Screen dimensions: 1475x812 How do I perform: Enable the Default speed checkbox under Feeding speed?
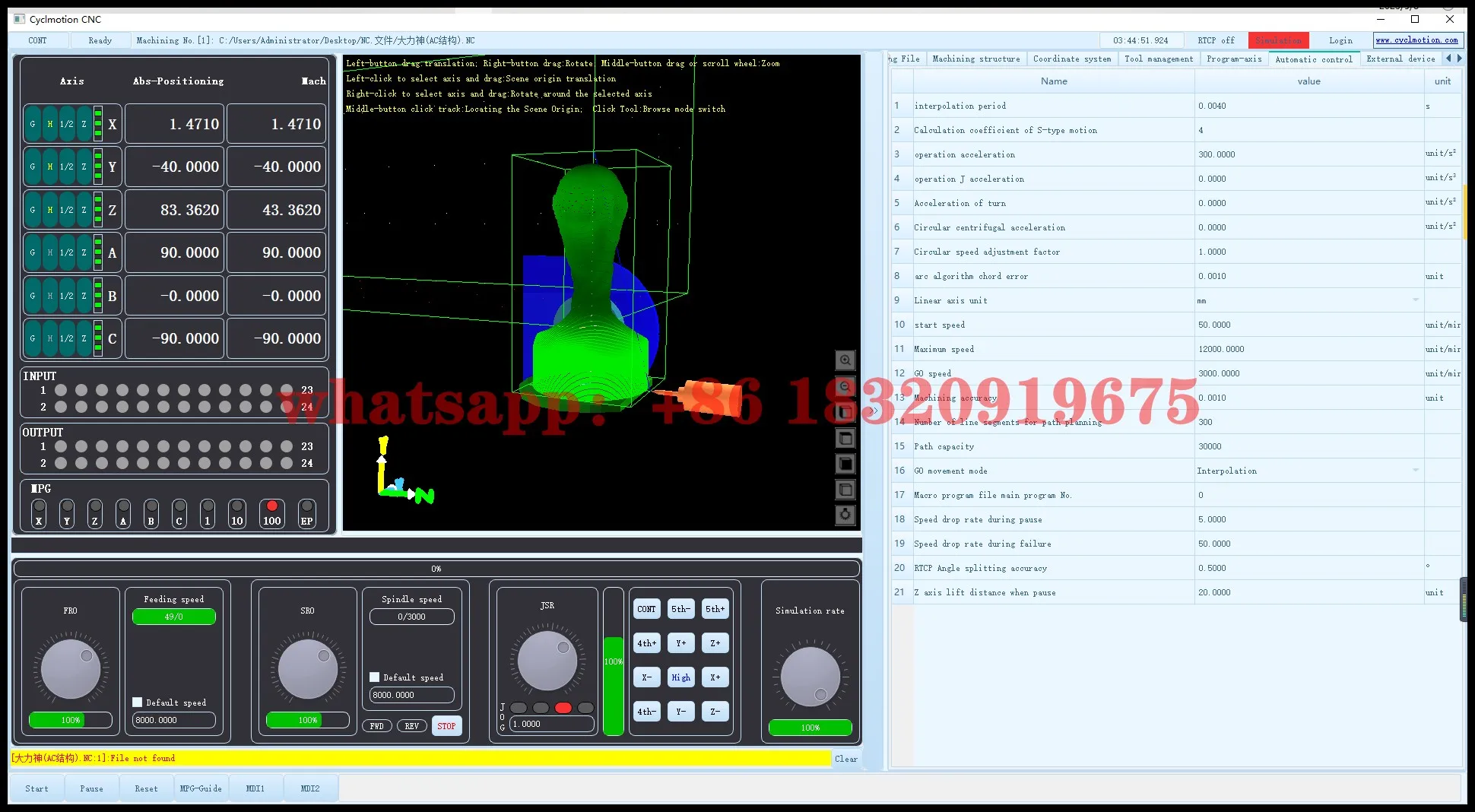pyautogui.click(x=138, y=703)
